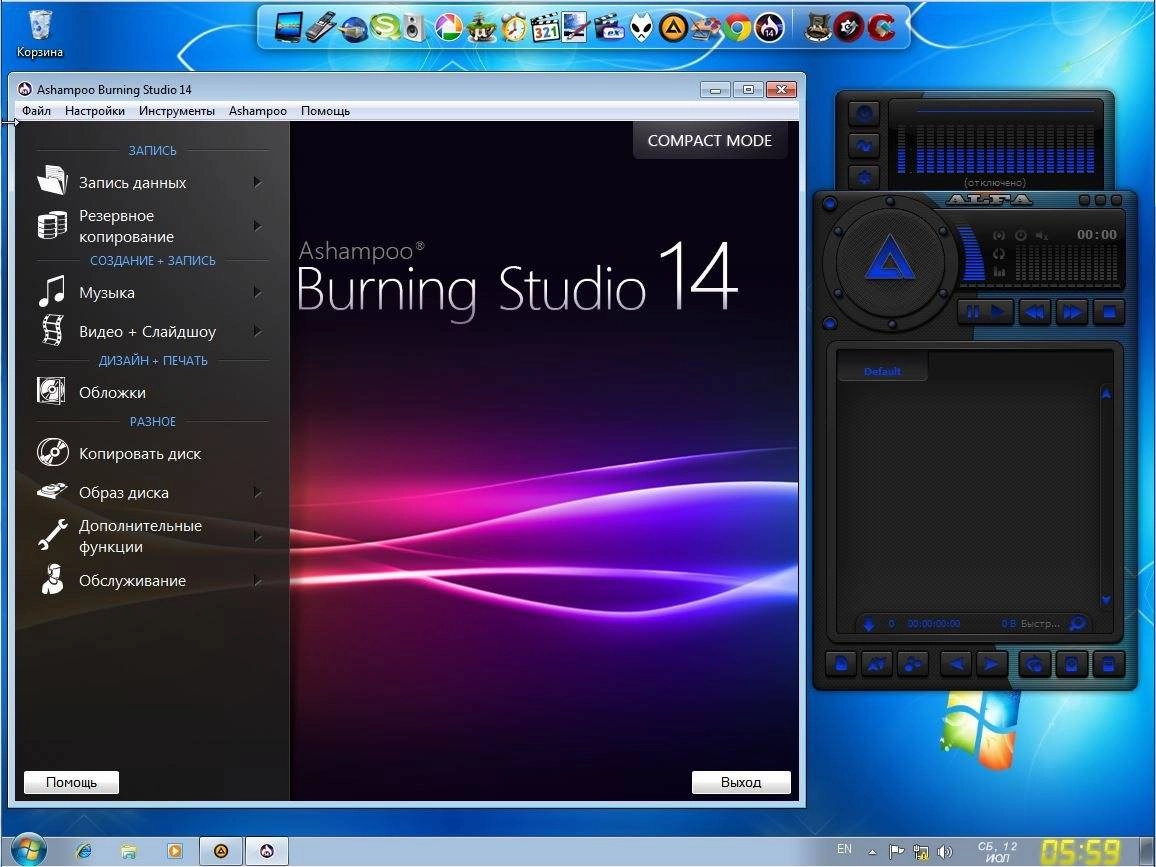Open the Инструменты menu
1156x867 pixels.
[177, 111]
